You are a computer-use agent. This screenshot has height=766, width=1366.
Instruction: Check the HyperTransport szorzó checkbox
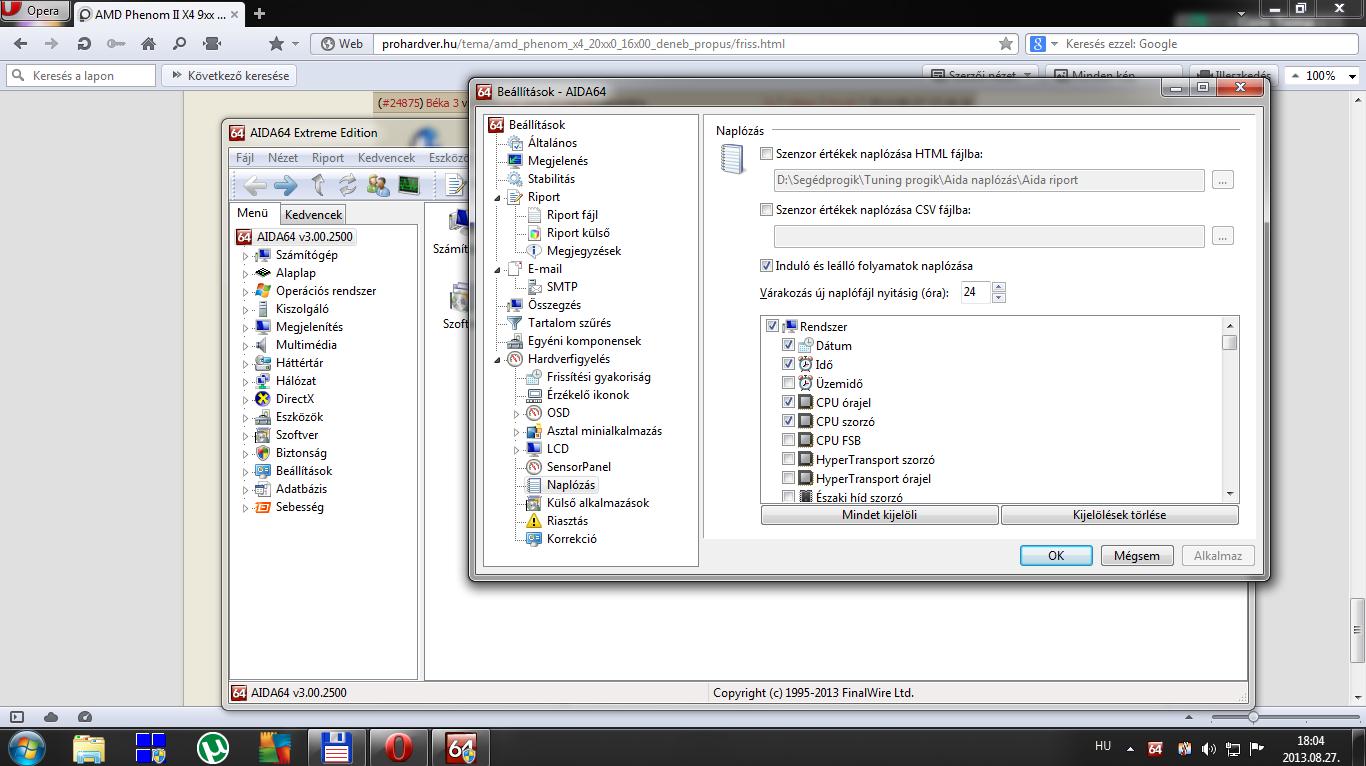pyautogui.click(x=789, y=459)
